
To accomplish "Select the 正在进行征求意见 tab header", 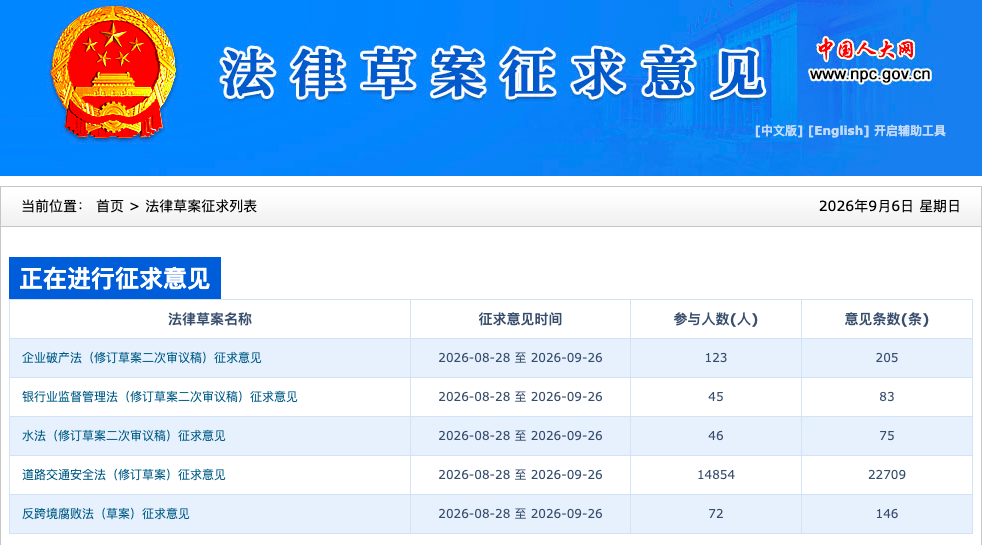I will point(115,278).
